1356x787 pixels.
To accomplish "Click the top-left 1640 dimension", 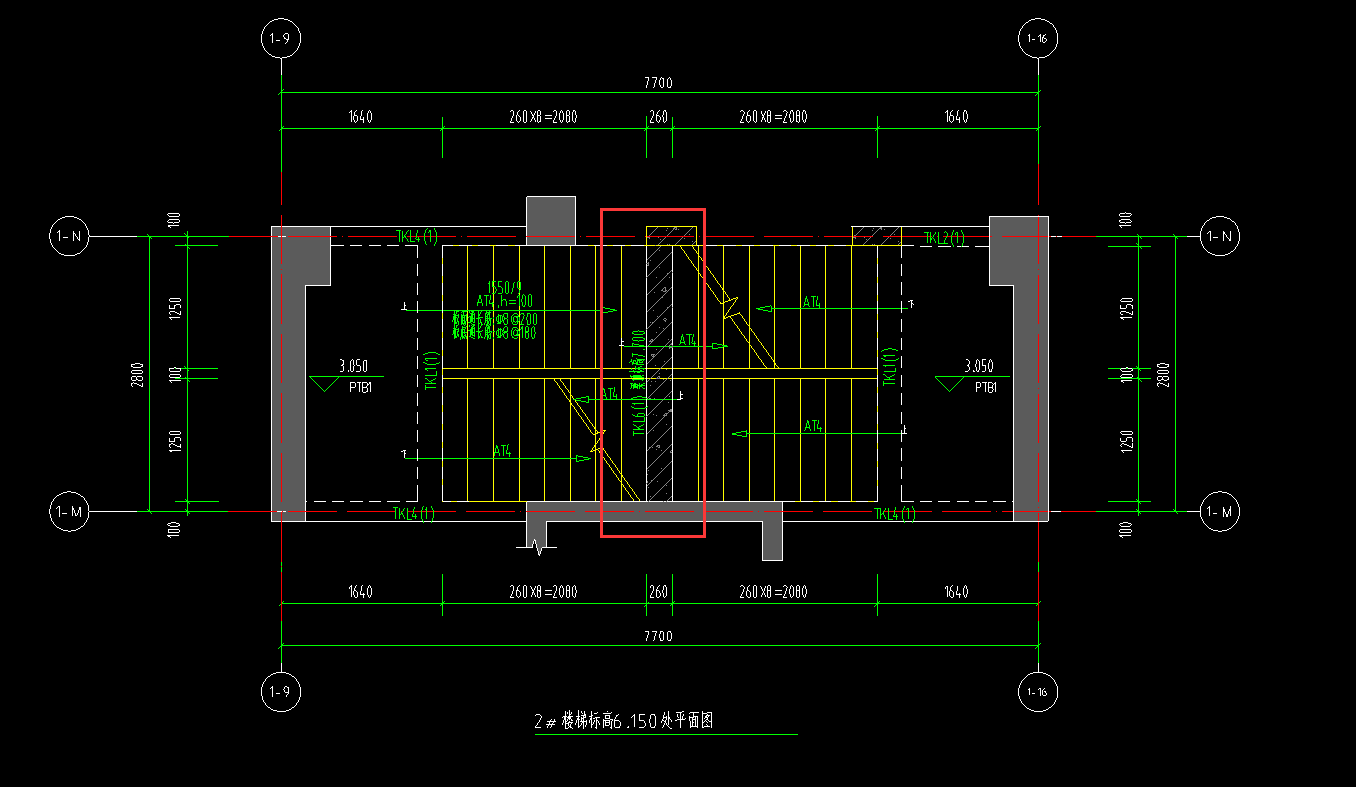I will coord(361,117).
